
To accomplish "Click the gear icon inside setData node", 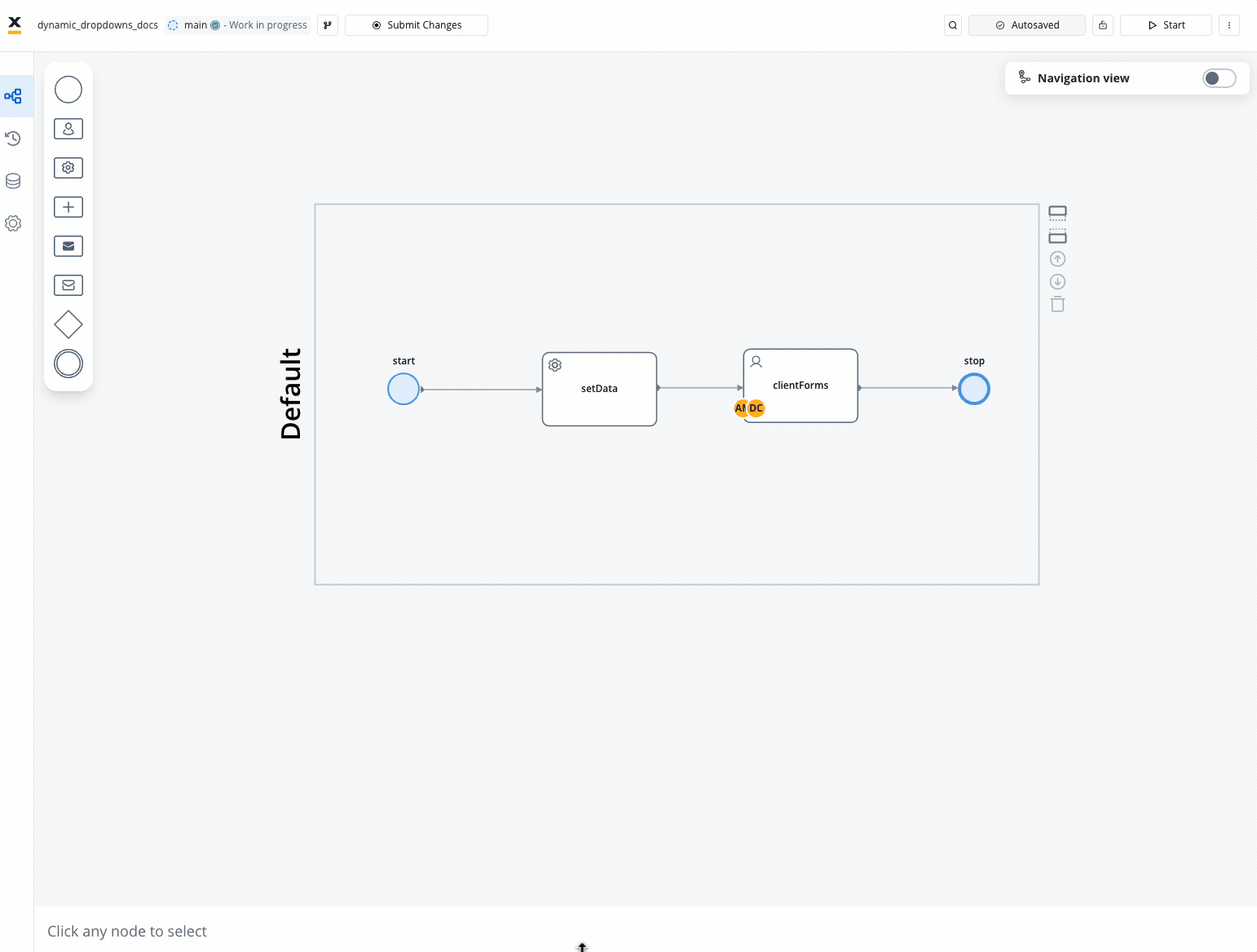I will 555,365.
